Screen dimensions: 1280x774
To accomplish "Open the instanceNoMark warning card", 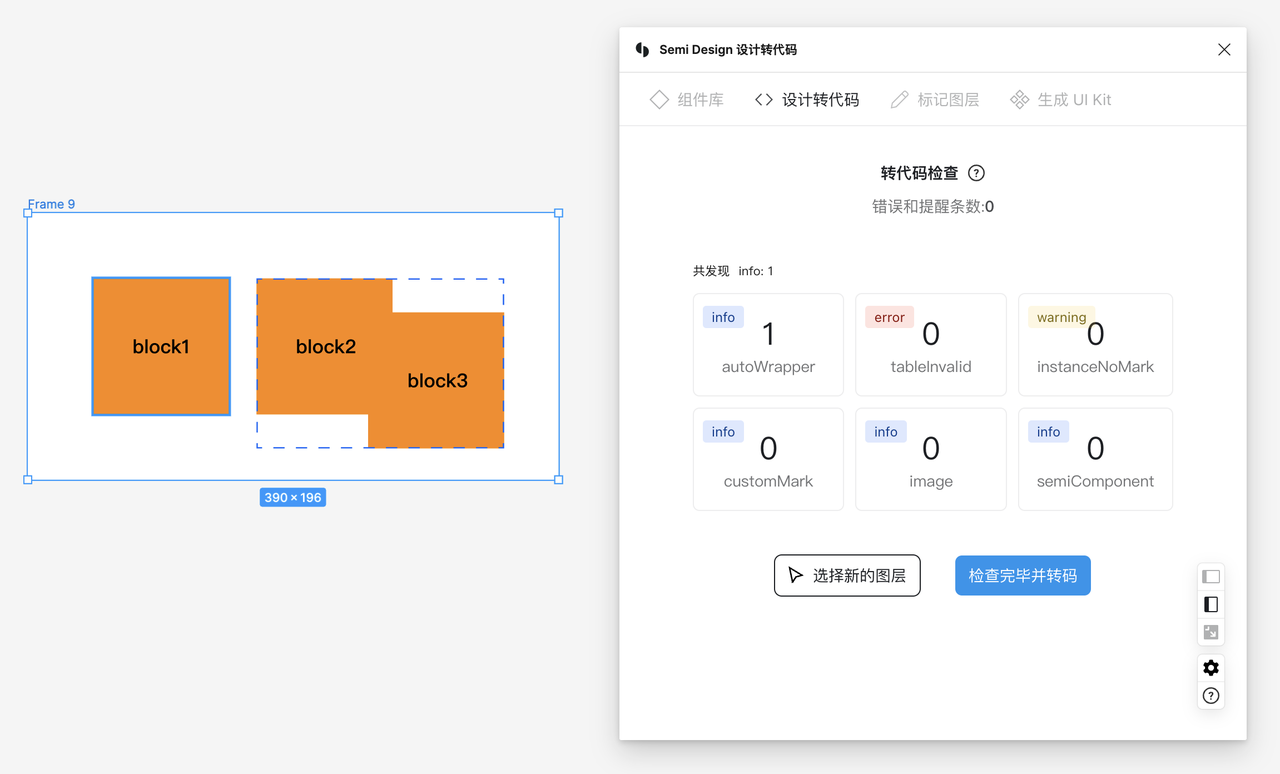I will pos(1095,345).
